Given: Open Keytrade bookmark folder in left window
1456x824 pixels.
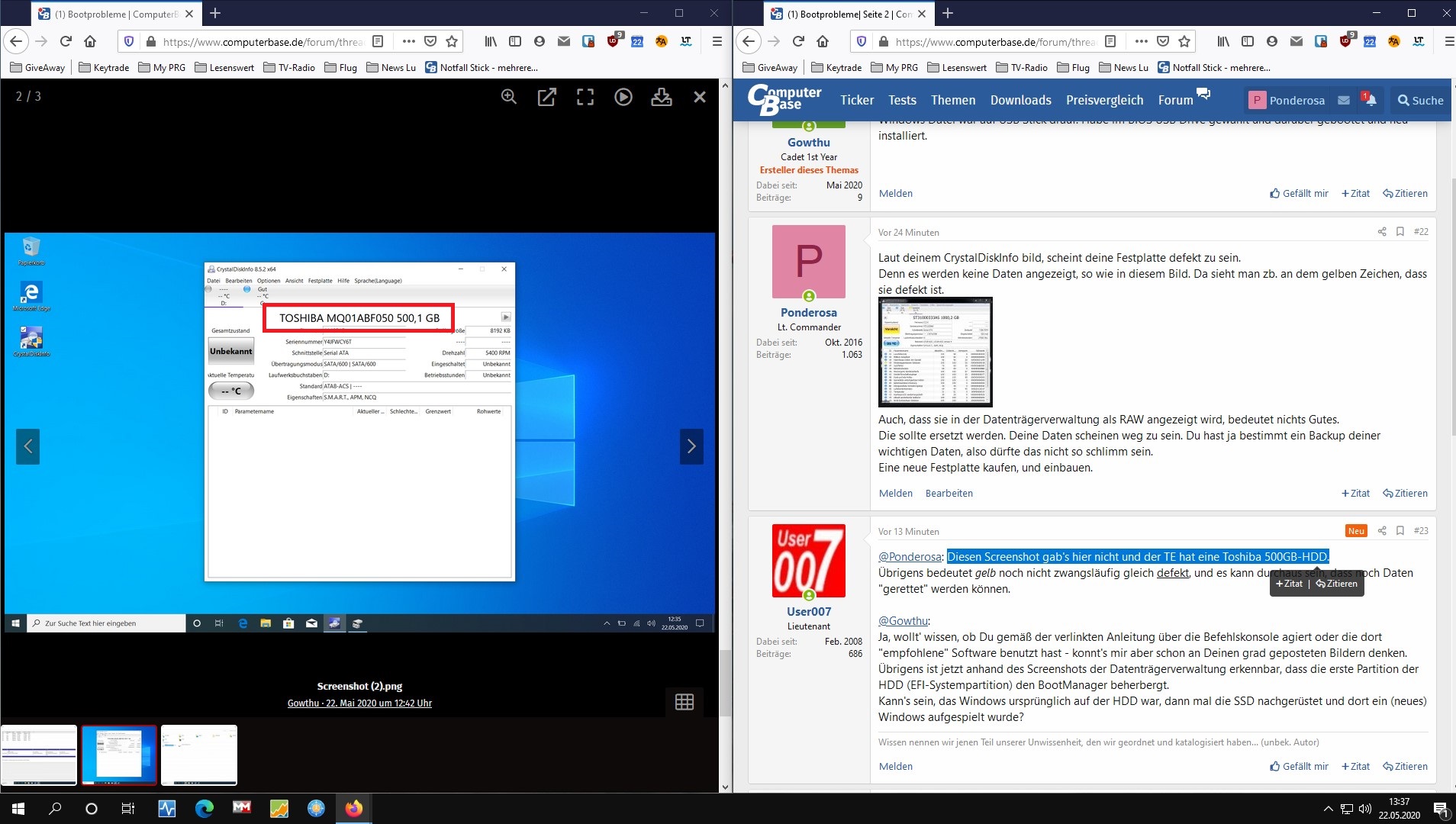Looking at the screenshot, I should pos(104,67).
